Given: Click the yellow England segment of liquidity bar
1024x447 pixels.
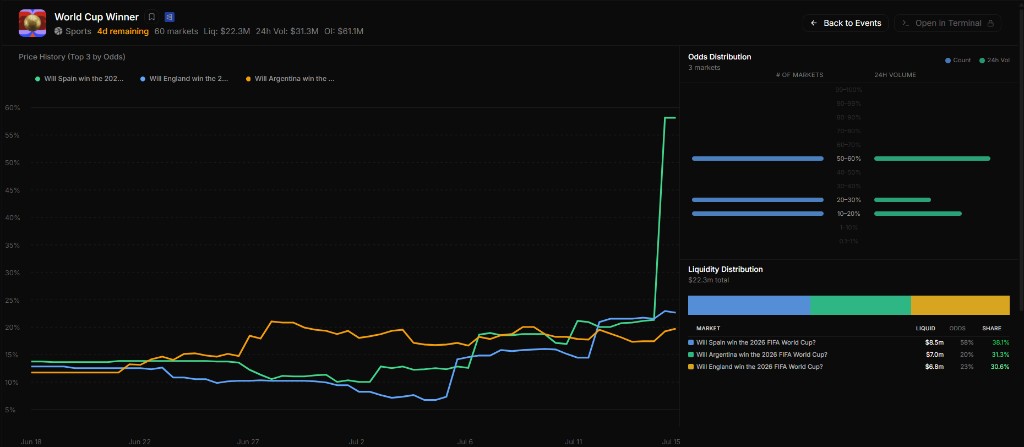Looking at the screenshot, I should tap(961, 305).
